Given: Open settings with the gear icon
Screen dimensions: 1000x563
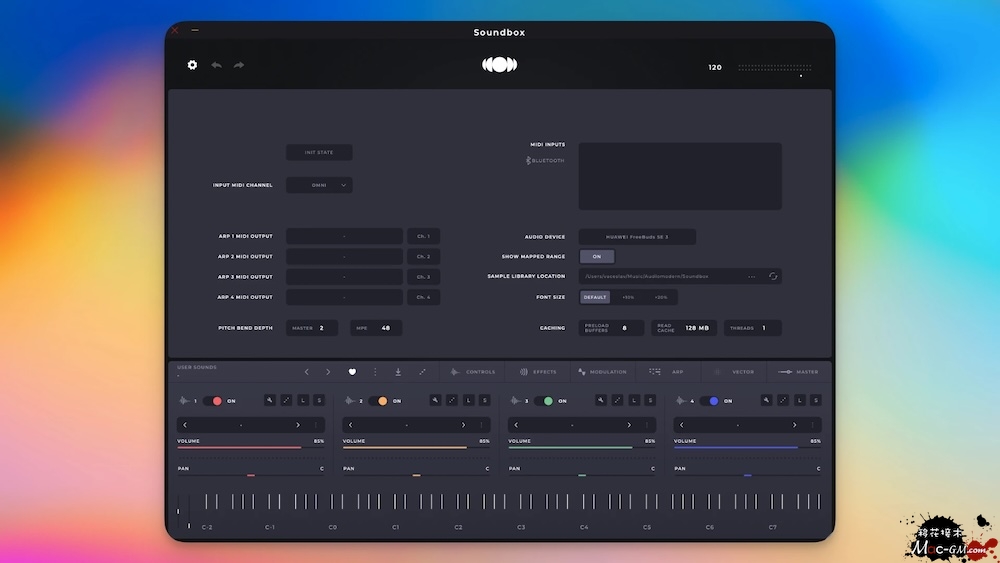Looking at the screenshot, I should pyautogui.click(x=192, y=65).
